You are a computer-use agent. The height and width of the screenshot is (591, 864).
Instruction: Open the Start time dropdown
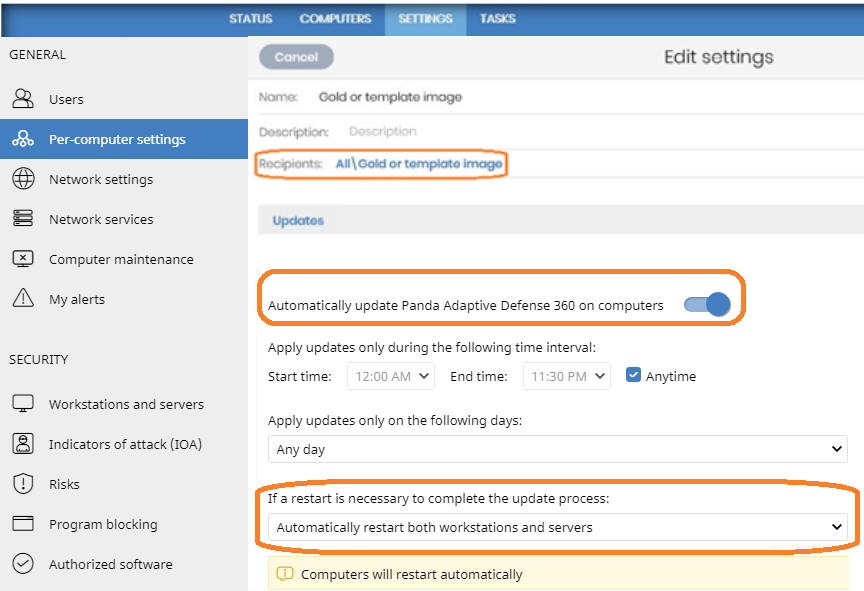[x=391, y=376]
